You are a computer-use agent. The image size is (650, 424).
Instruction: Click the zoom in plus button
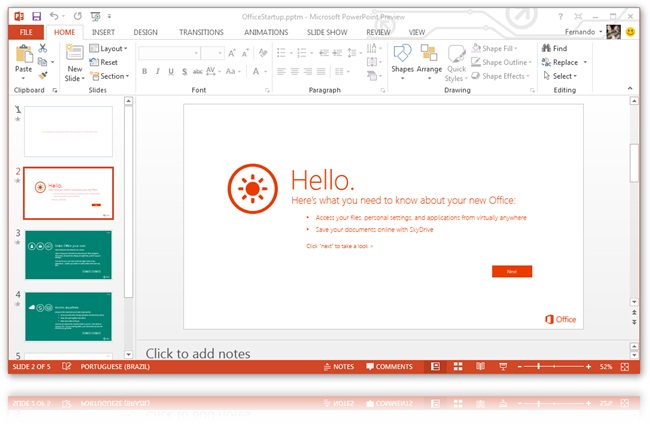click(x=588, y=367)
